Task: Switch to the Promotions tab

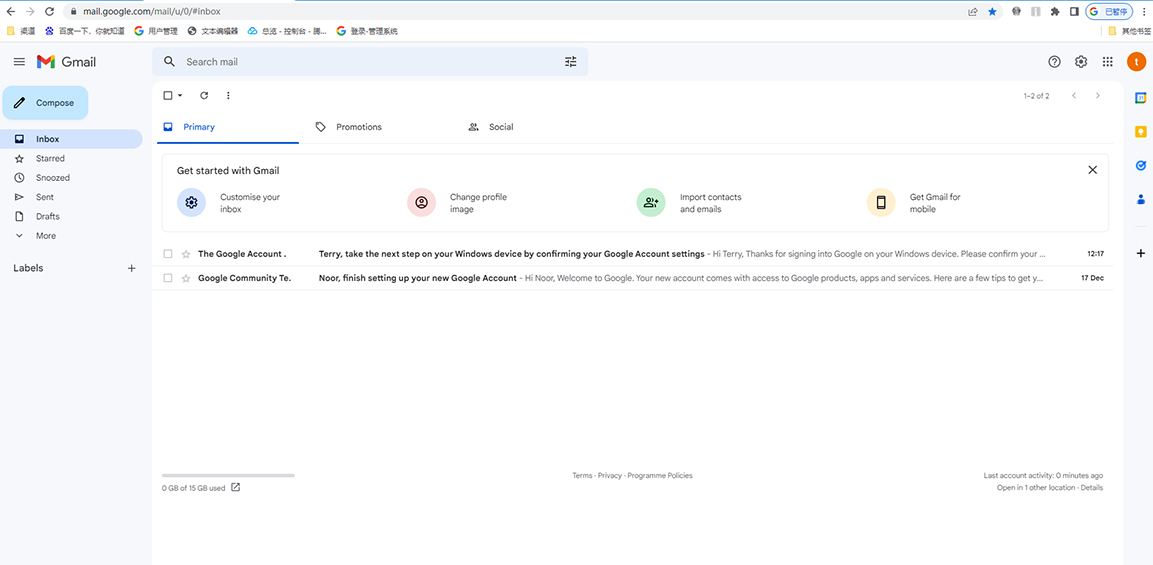Action: pos(358,127)
